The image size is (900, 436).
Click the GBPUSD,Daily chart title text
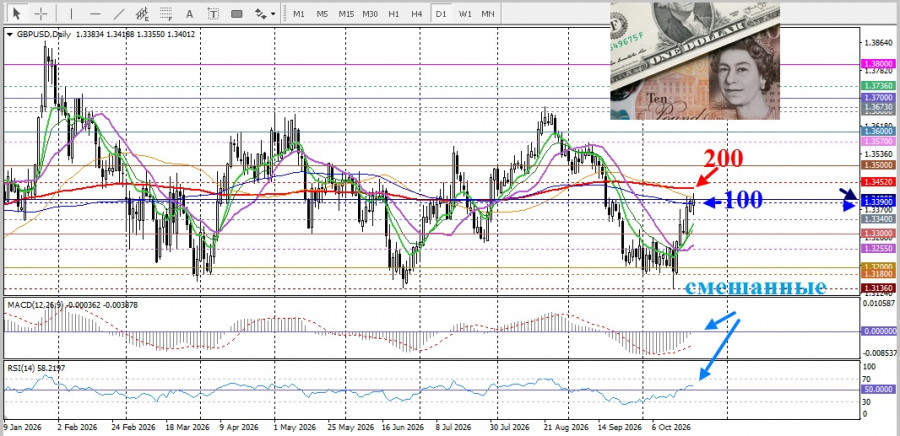coord(43,34)
